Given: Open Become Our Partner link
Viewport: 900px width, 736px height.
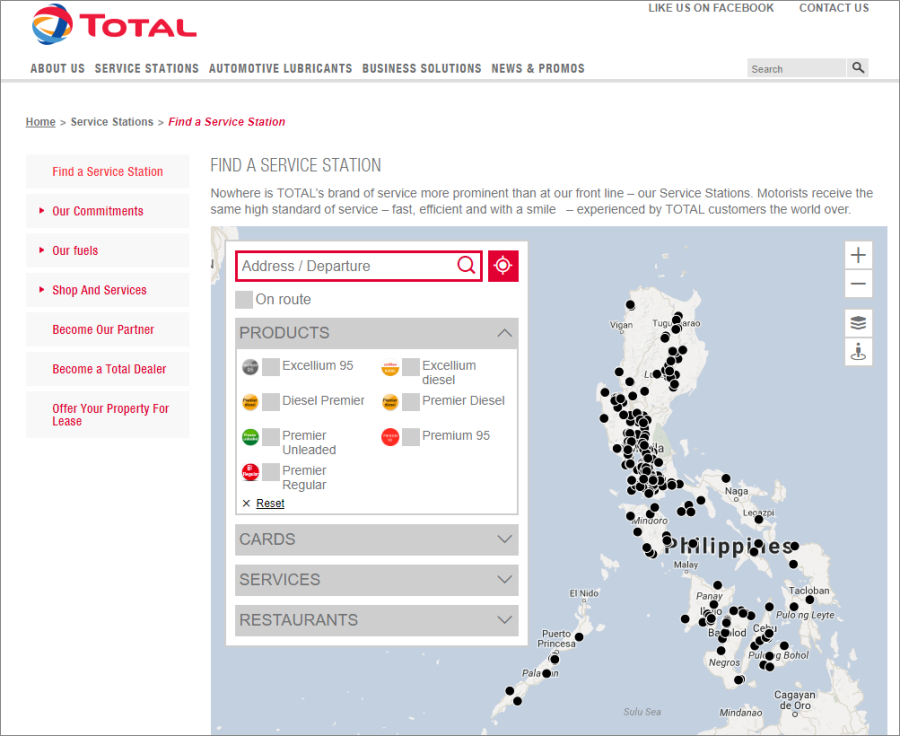Looking at the screenshot, I should click(x=107, y=330).
